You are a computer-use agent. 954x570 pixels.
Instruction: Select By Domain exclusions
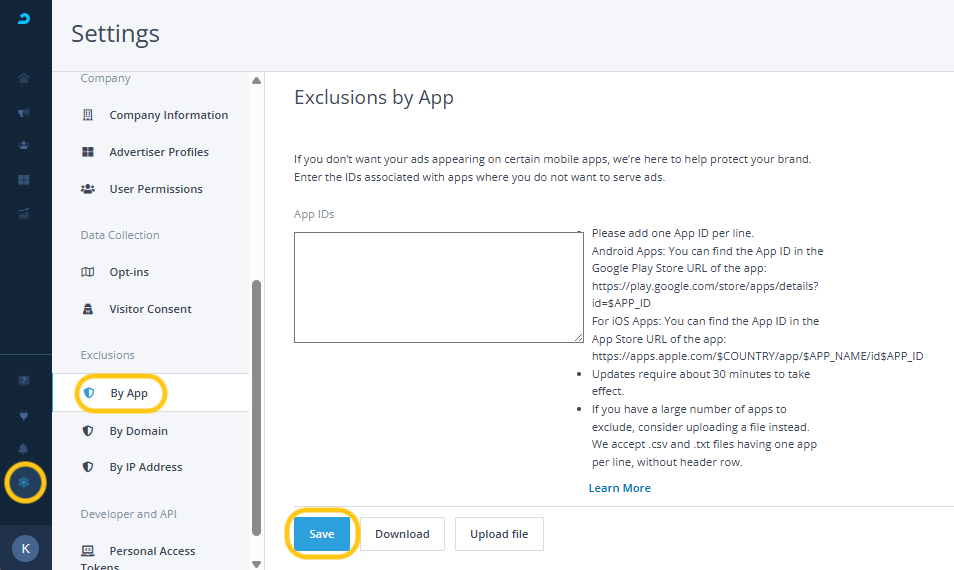tap(138, 431)
